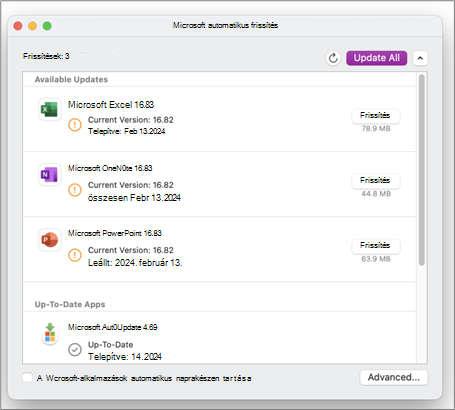
Task: Click the Microsoft PowerPoint app icon
Action: (50, 240)
